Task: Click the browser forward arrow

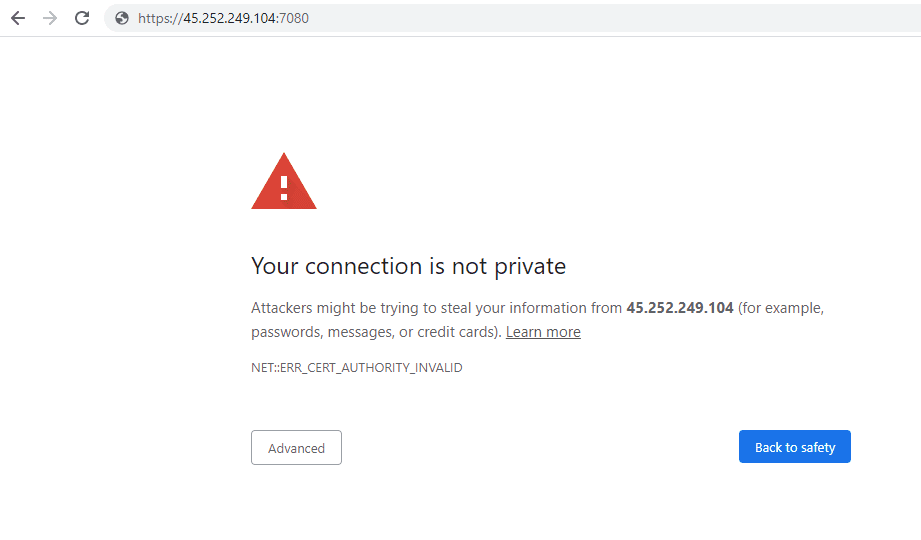Action: pyautogui.click(x=50, y=18)
